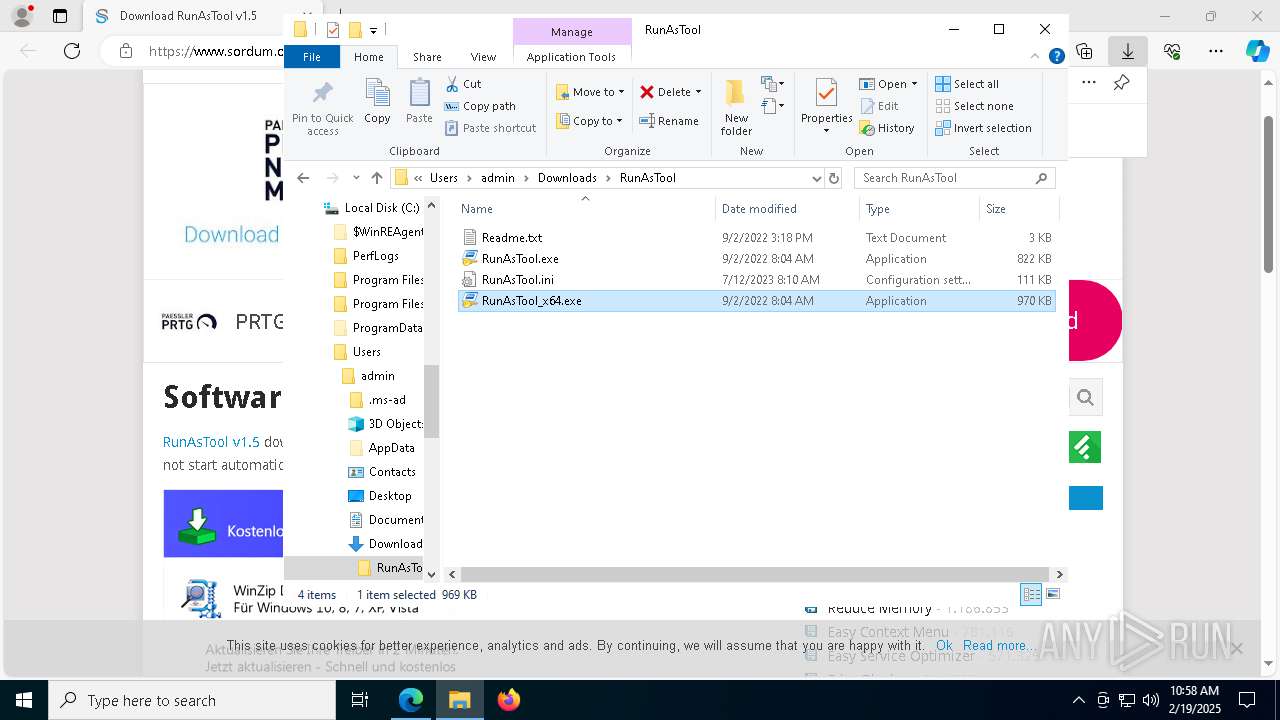Select RunAsTool_x64.exe file

pyautogui.click(x=756, y=301)
